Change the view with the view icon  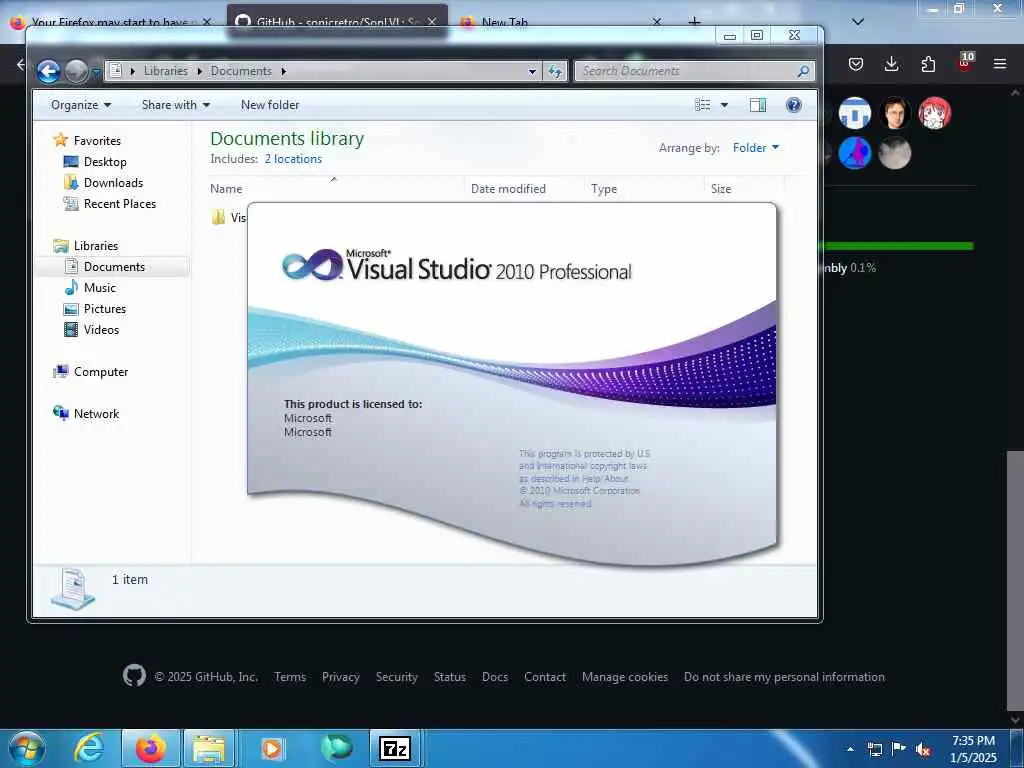coord(703,105)
